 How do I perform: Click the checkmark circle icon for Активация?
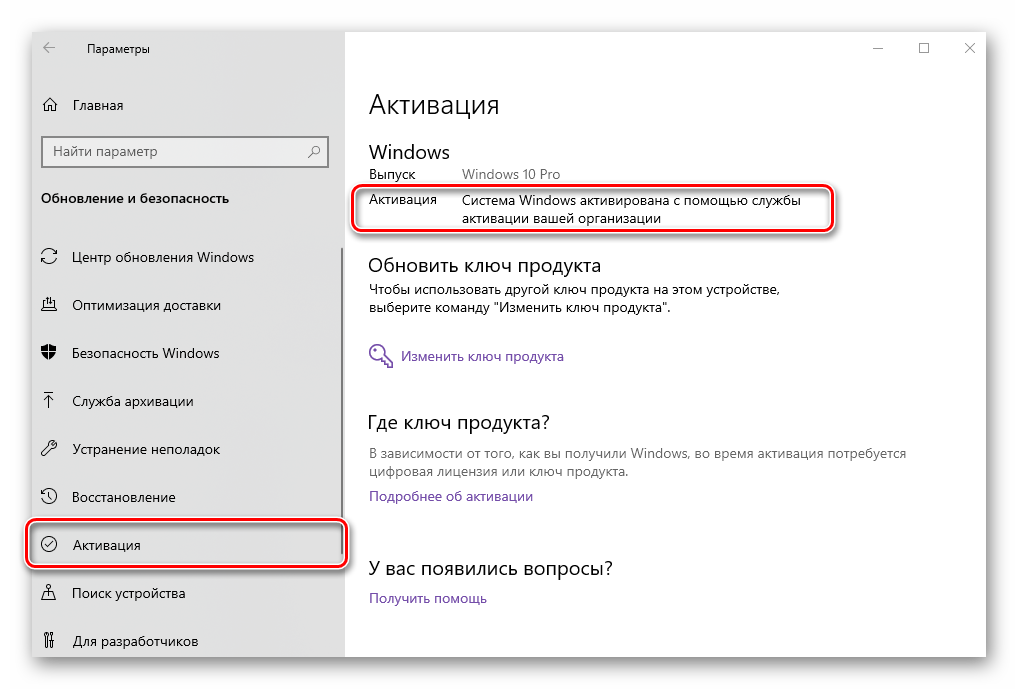click(x=49, y=544)
